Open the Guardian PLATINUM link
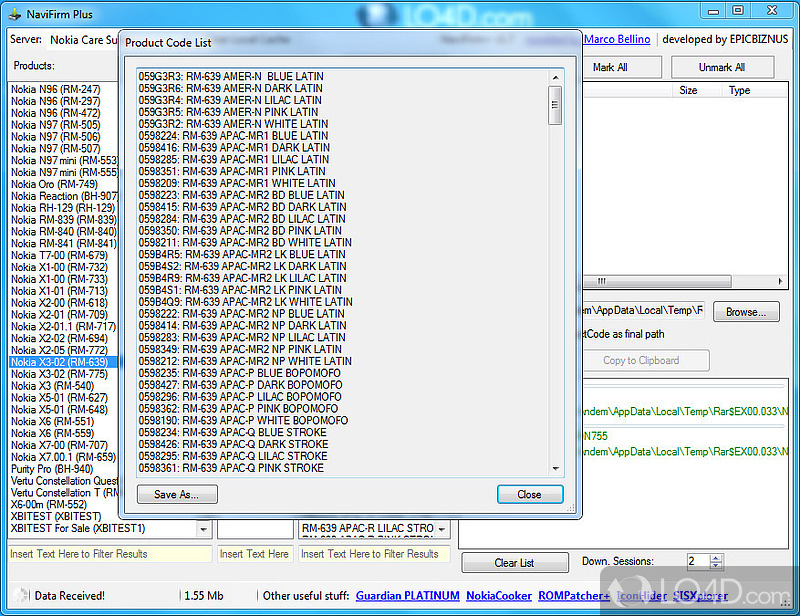 pyautogui.click(x=408, y=596)
